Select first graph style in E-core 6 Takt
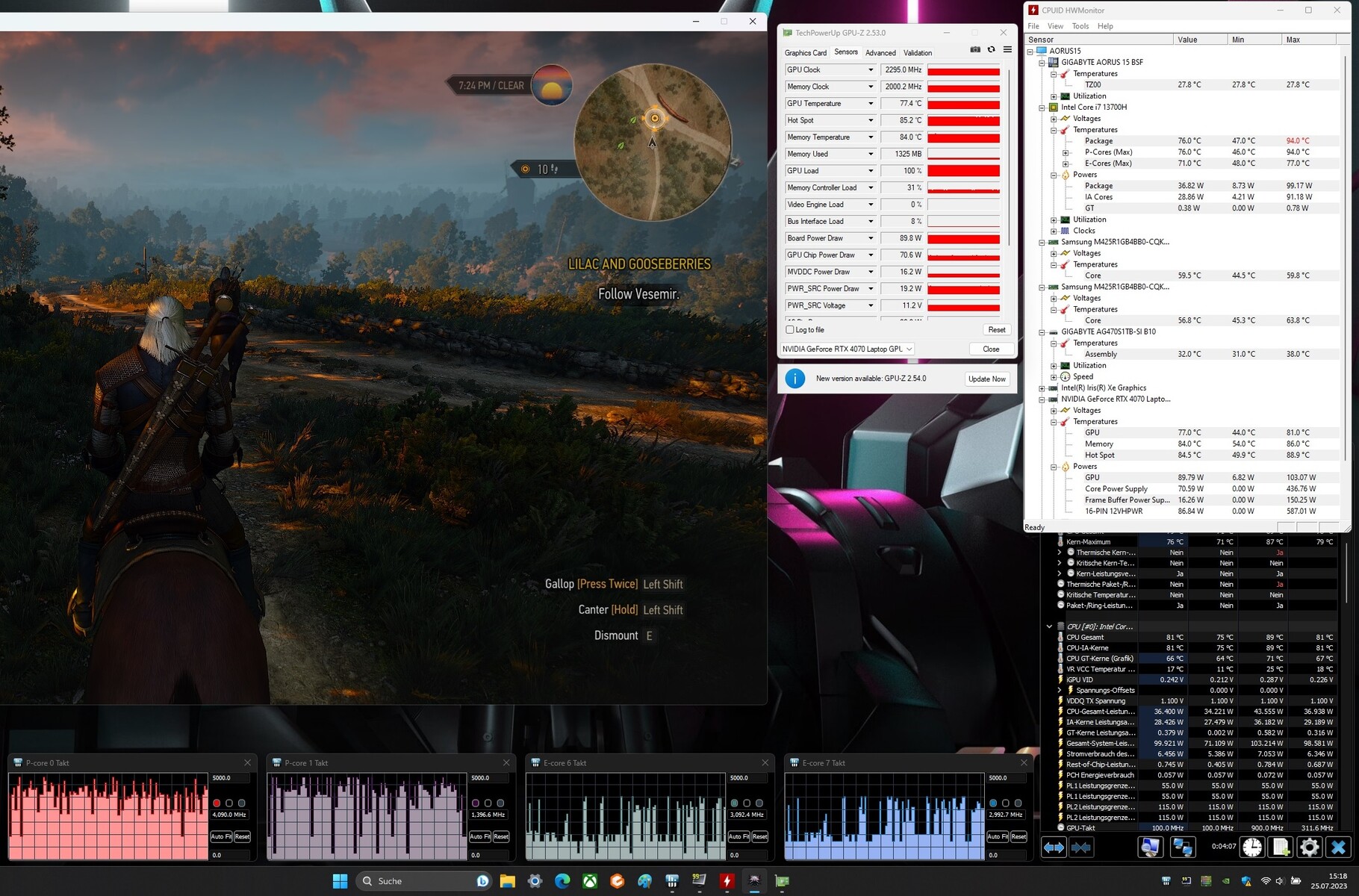 point(734,803)
